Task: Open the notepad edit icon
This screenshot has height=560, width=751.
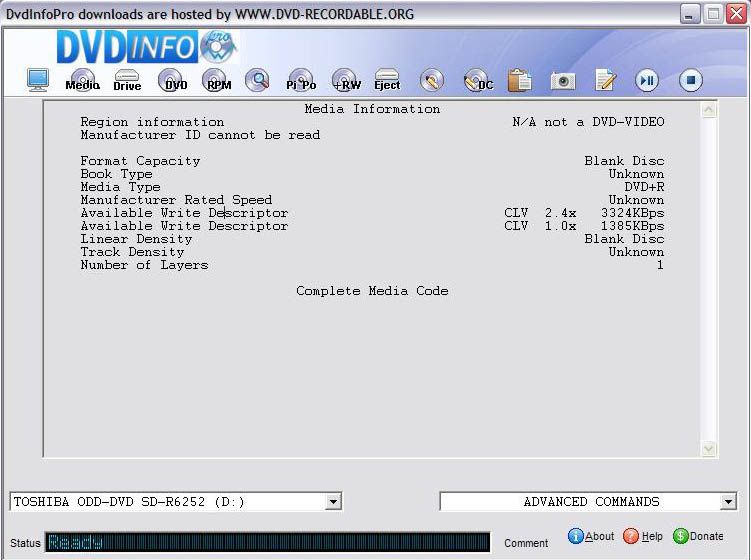Action: pos(605,81)
